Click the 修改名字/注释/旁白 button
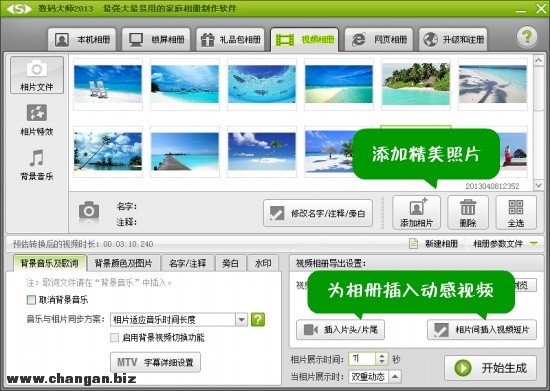 coord(318,213)
